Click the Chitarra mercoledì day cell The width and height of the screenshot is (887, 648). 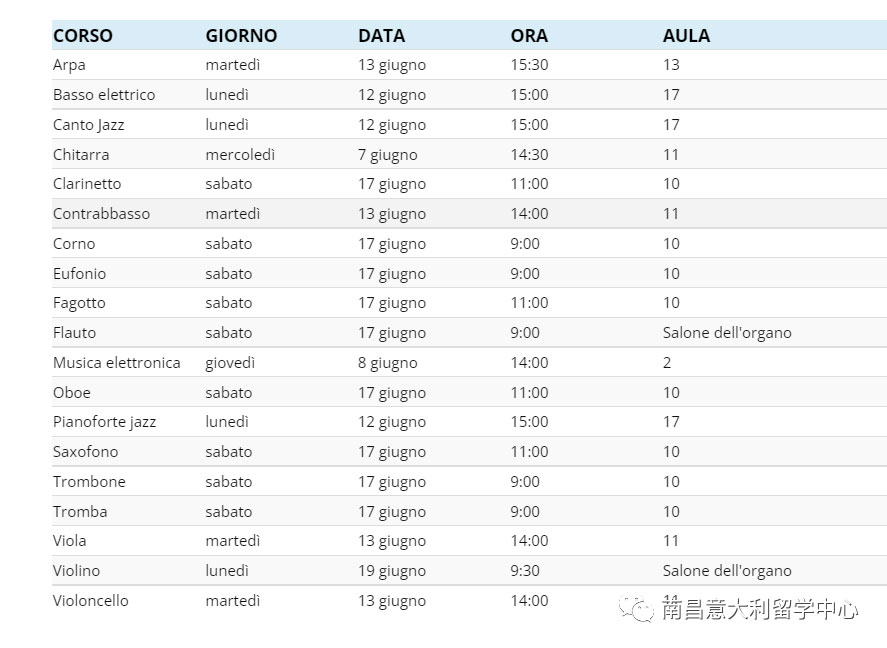pos(240,154)
